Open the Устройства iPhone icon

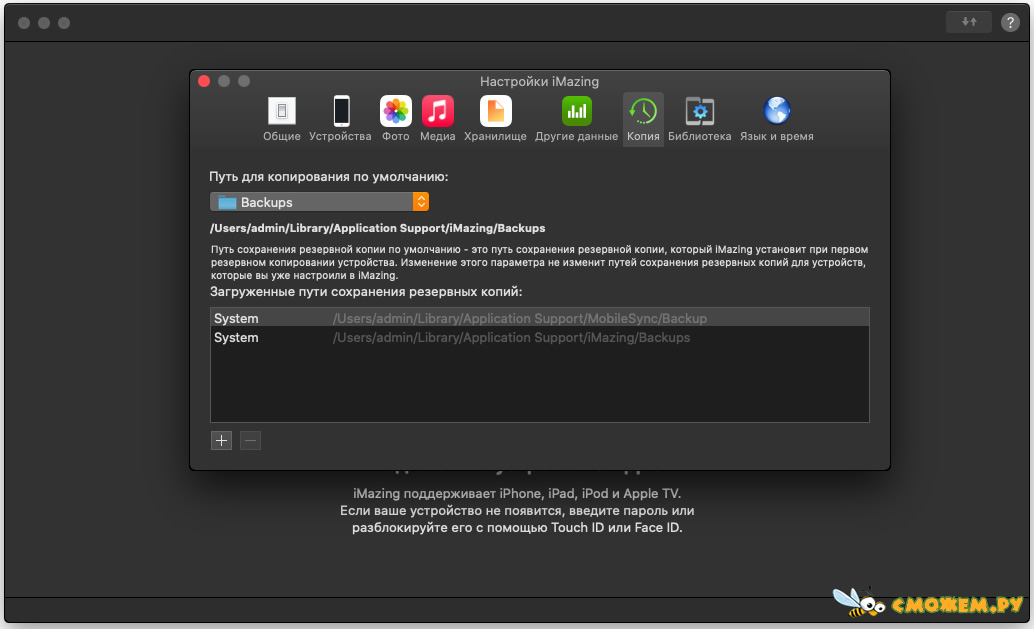click(341, 111)
